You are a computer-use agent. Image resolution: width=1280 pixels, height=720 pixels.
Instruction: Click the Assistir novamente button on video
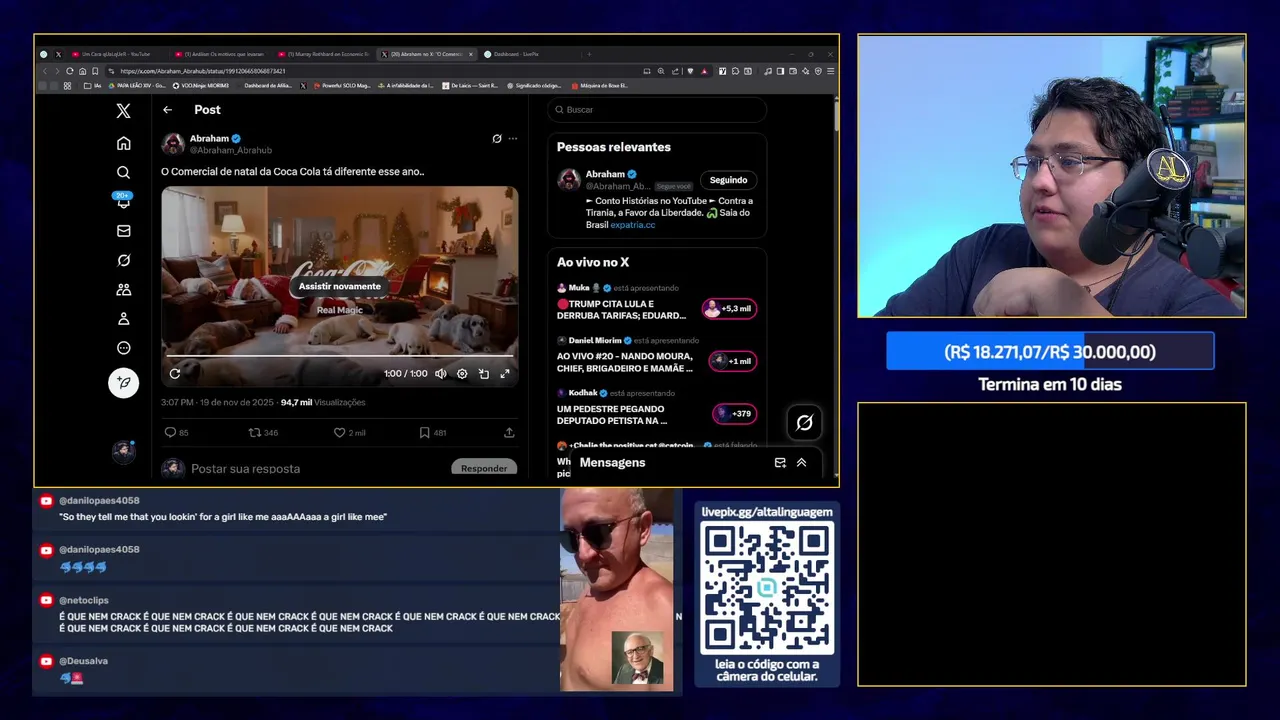click(340, 286)
